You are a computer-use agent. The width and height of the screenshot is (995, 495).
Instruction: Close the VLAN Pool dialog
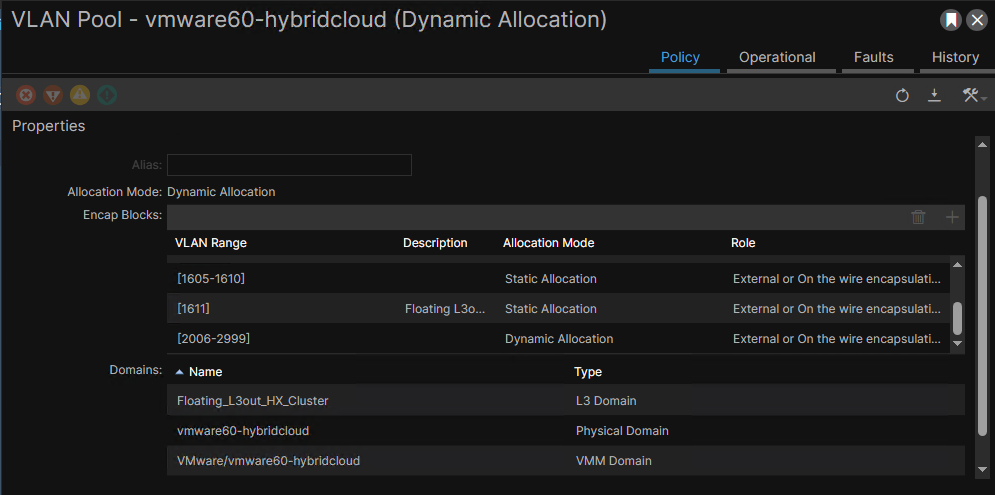coord(976,21)
